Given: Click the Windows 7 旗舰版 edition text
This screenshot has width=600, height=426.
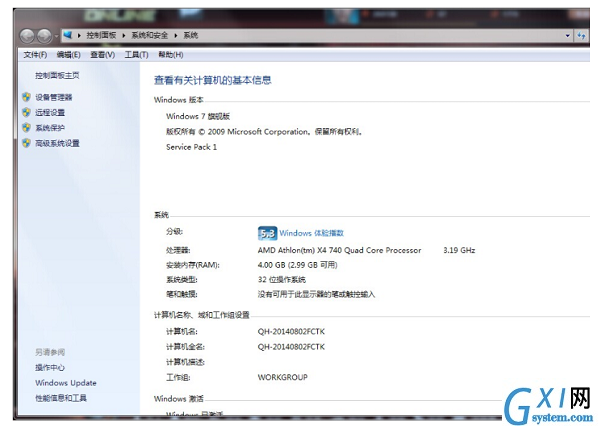Looking at the screenshot, I should 198,116.
